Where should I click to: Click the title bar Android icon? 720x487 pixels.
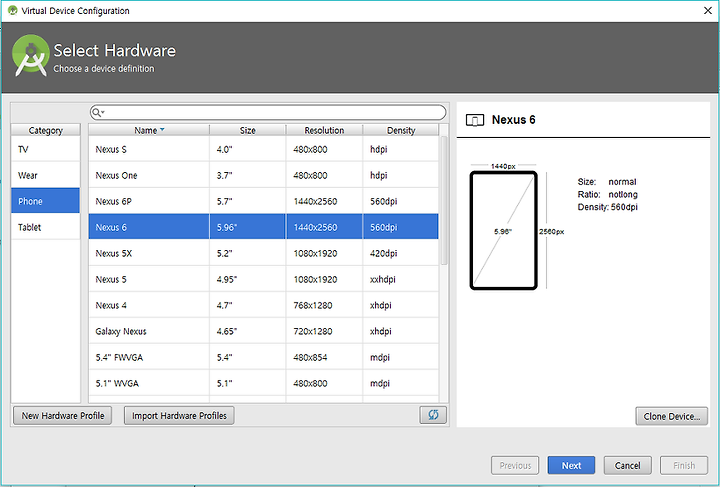coord(12,11)
